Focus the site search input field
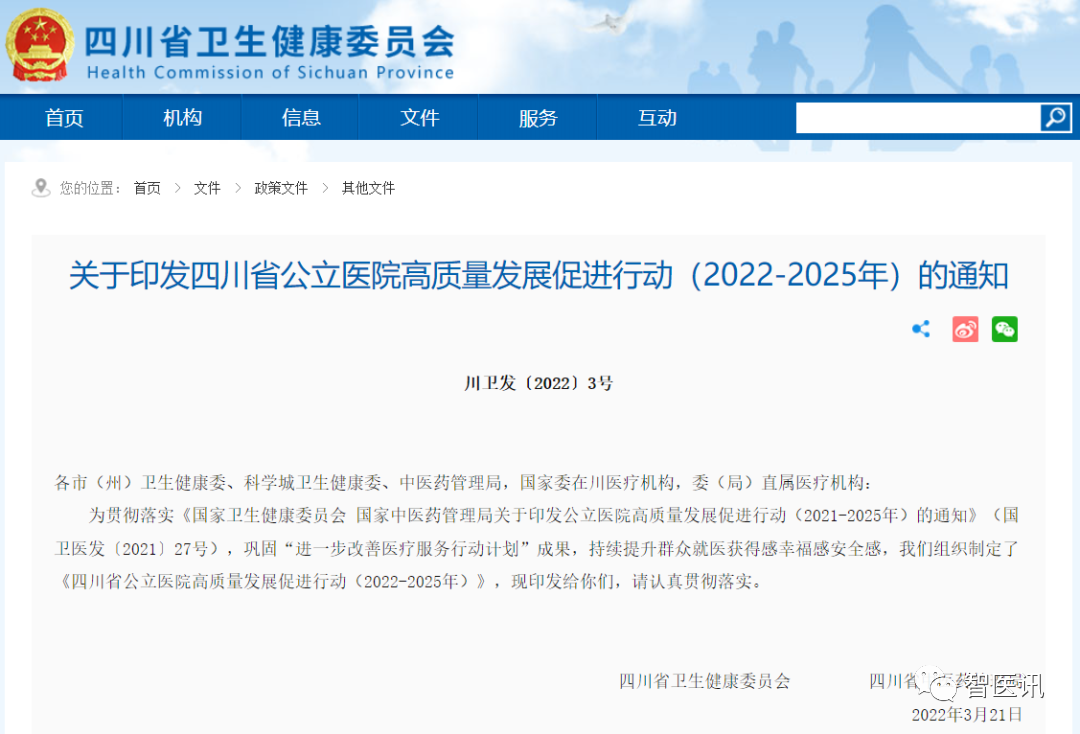Screen dimensions: 1080x734 click(916, 118)
